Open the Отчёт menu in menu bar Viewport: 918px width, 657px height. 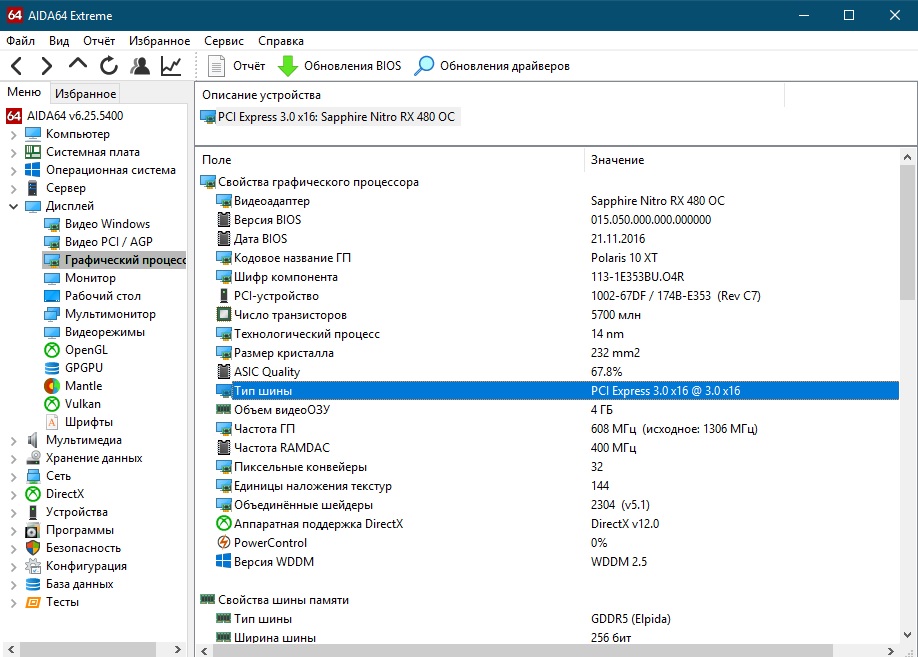click(99, 41)
